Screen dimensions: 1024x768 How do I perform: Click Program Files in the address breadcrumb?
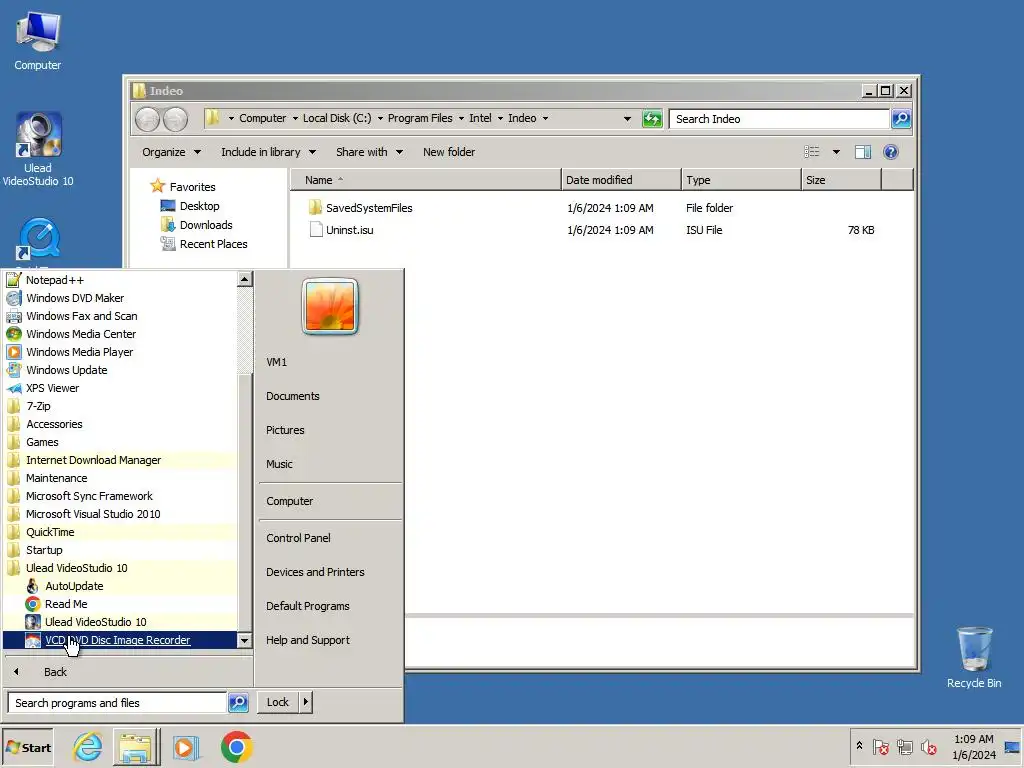point(420,118)
